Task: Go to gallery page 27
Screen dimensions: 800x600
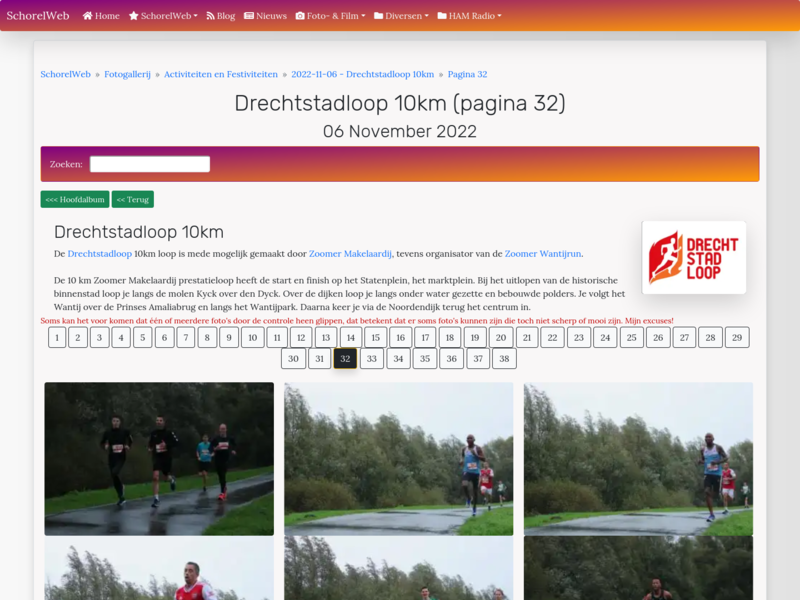Action: [x=684, y=337]
